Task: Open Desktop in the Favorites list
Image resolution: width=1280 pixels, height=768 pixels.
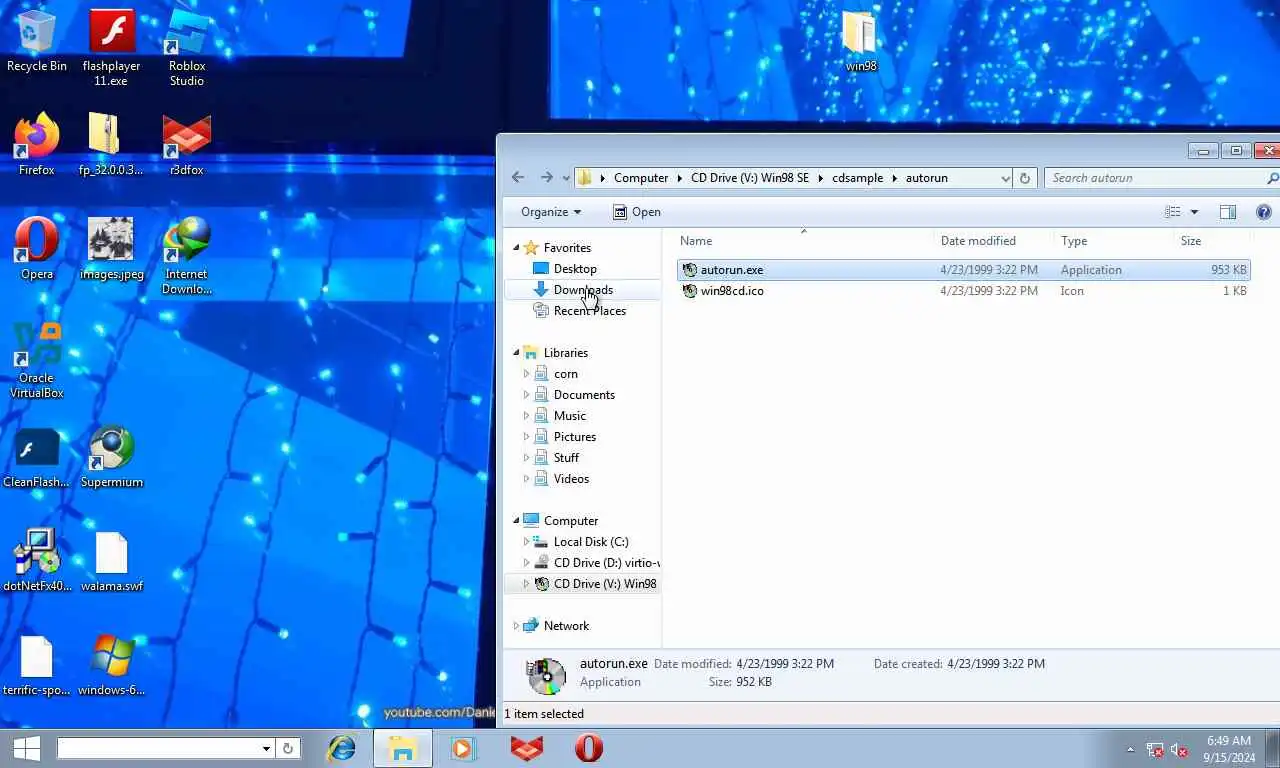Action: click(575, 269)
